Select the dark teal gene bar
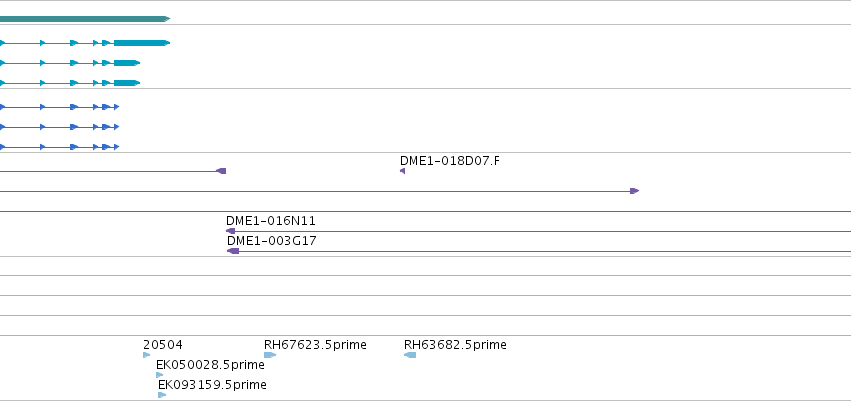This screenshot has width=851, height=401. pyautogui.click(x=85, y=19)
